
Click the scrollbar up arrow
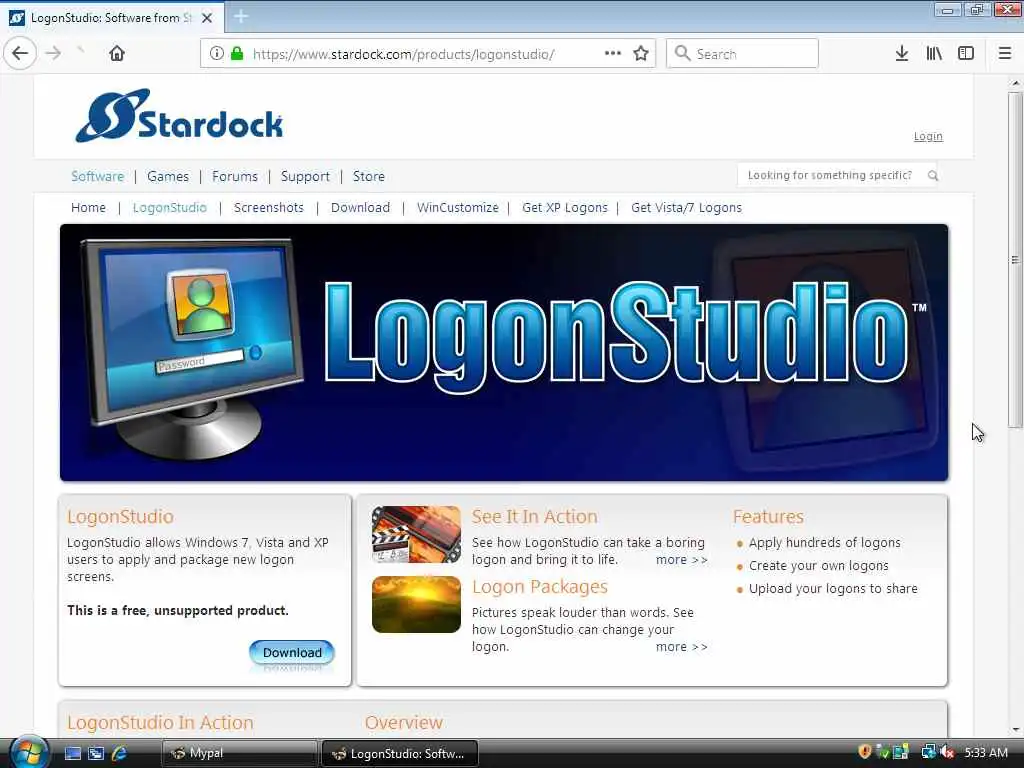pyautogui.click(x=1015, y=83)
